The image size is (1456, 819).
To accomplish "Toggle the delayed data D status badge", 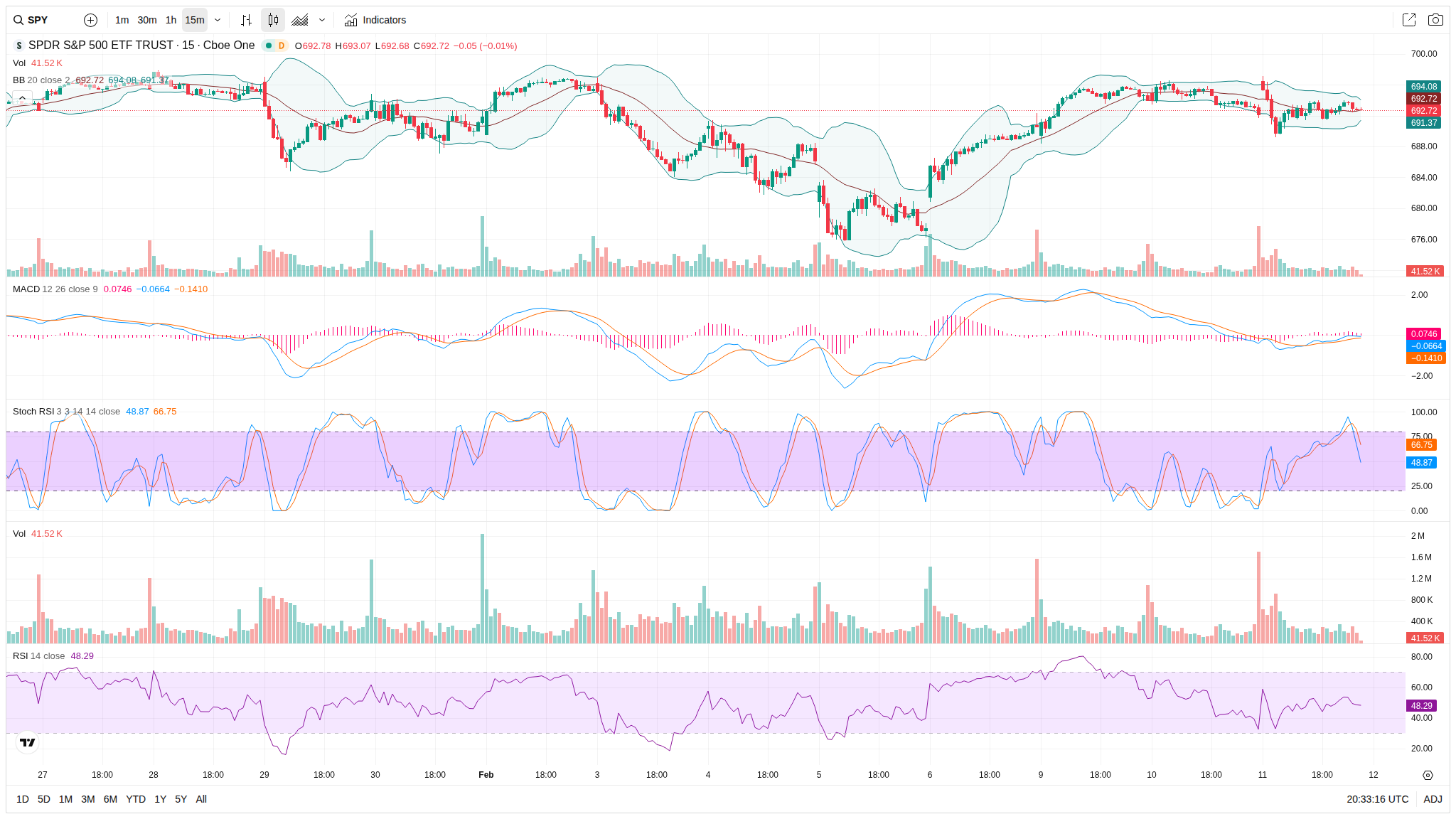I will pyautogui.click(x=282, y=45).
